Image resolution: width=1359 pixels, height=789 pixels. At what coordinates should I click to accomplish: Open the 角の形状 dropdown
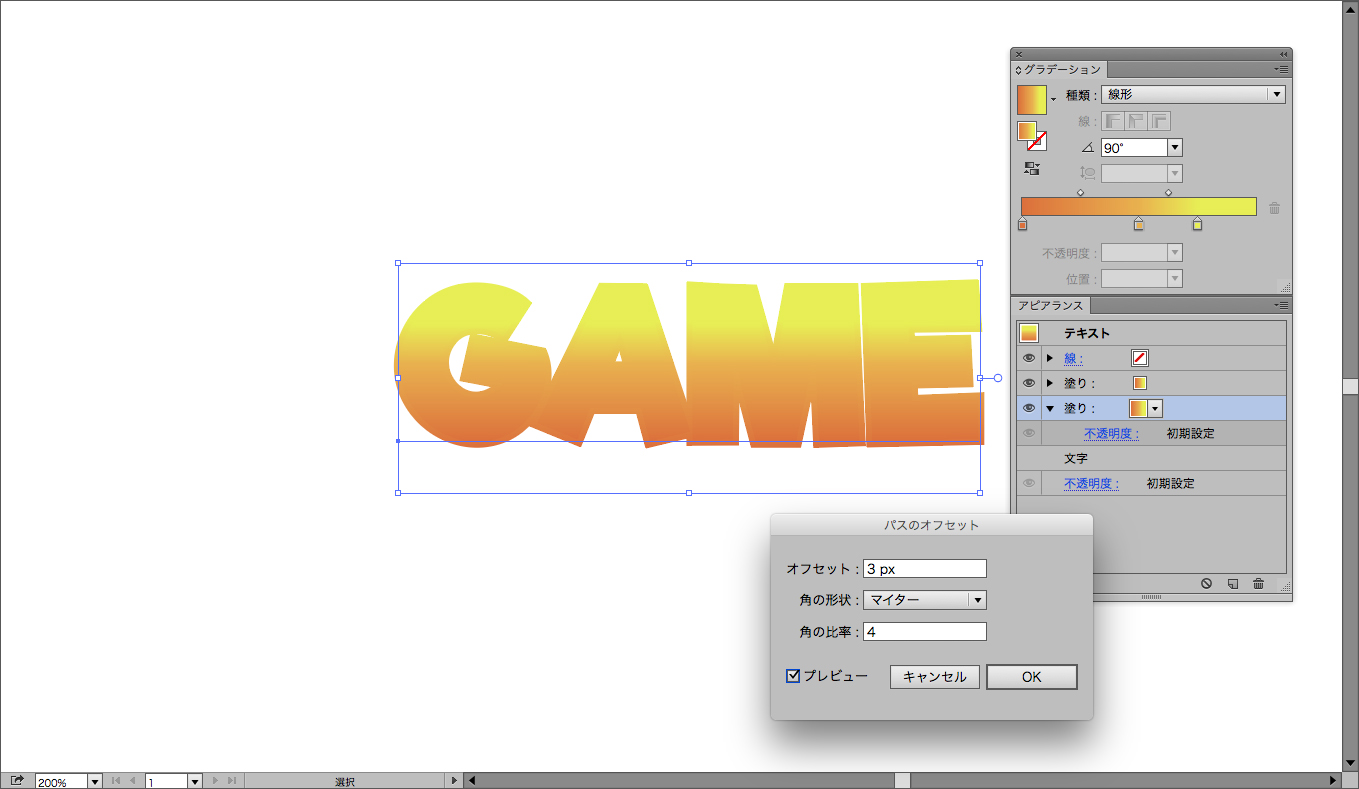977,600
